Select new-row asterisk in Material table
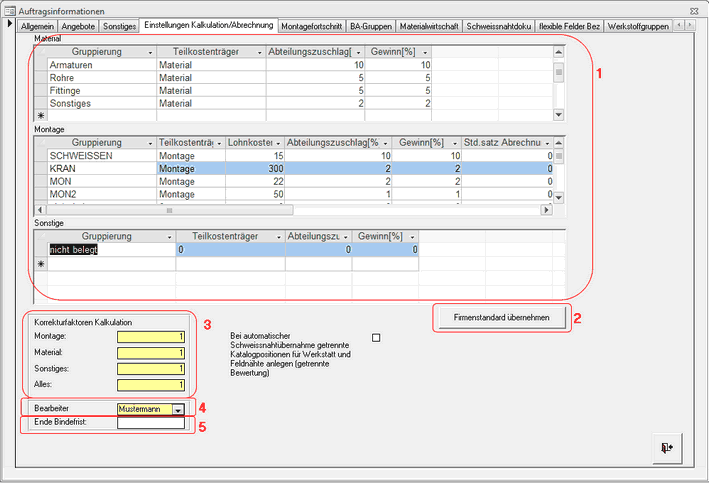The image size is (709, 483). coord(40,117)
